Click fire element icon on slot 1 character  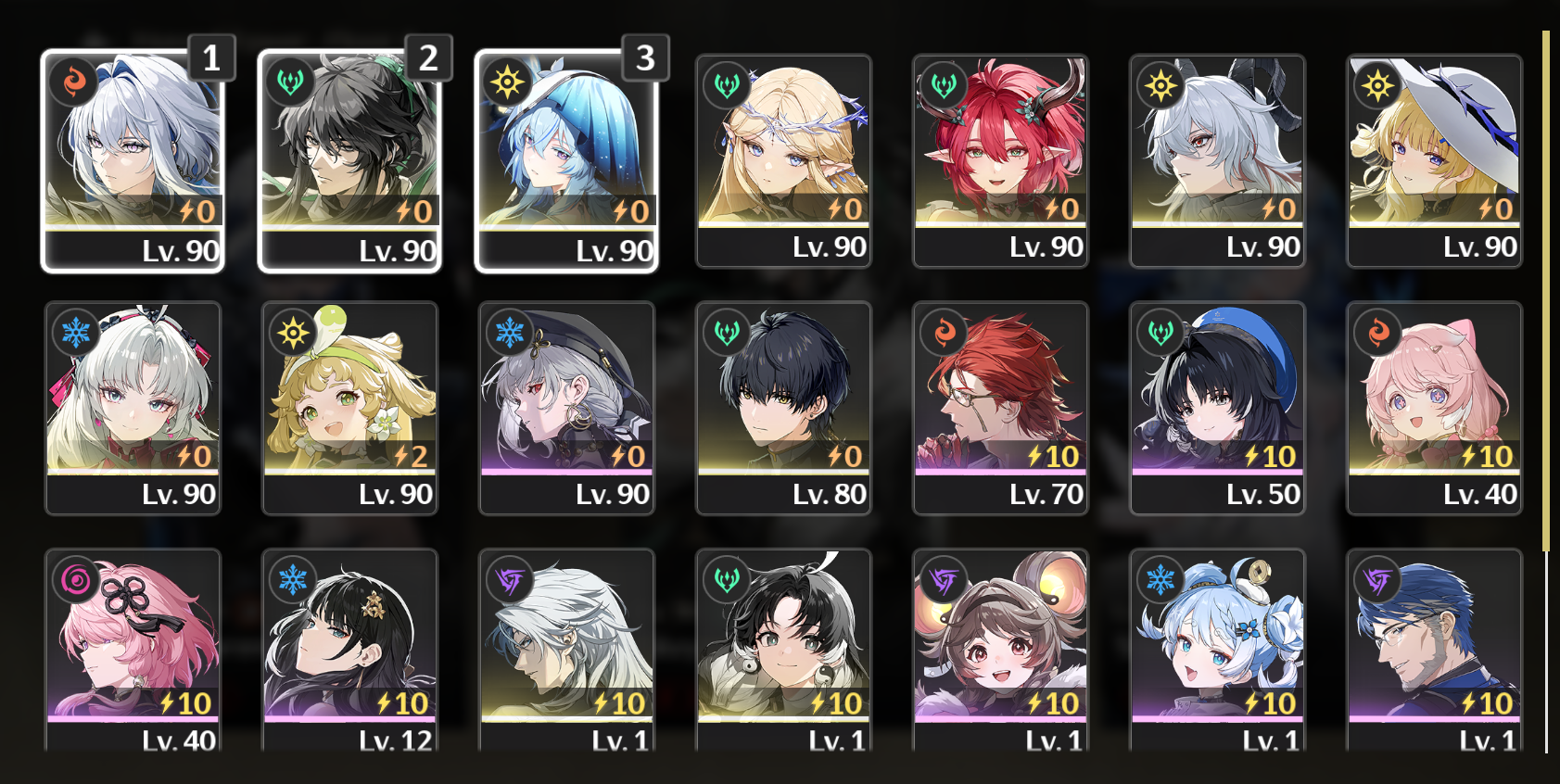[x=74, y=82]
